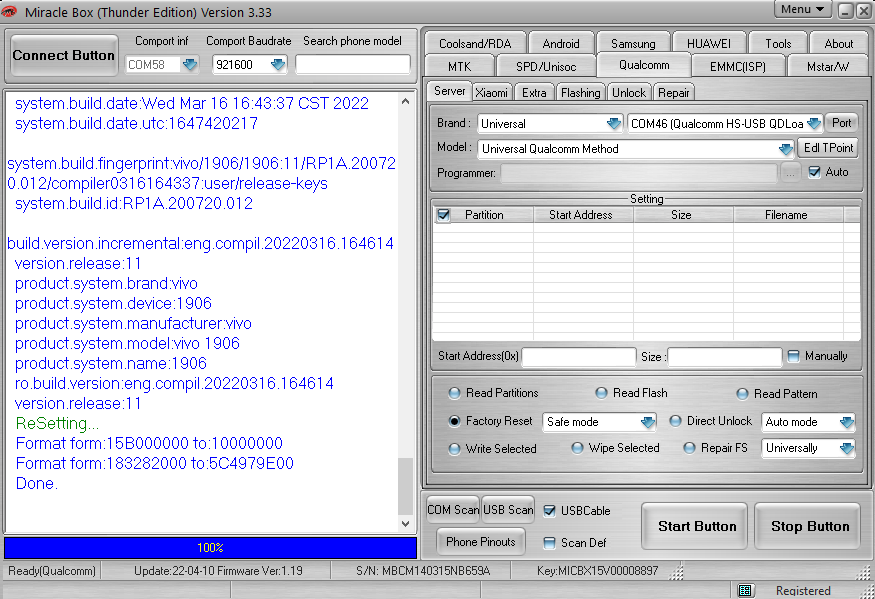Expand the Brand Universal dropdown
This screenshot has width=875, height=599.
614,123
